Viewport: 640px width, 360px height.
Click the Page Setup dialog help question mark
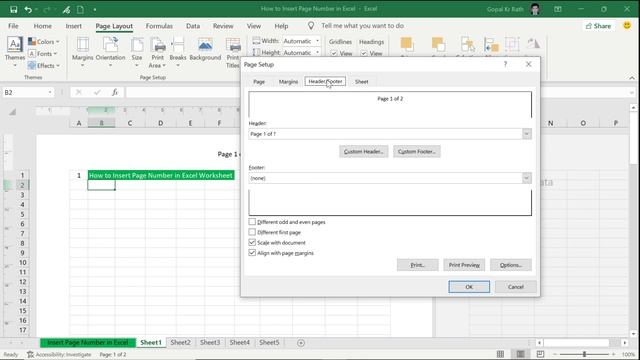click(x=505, y=64)
